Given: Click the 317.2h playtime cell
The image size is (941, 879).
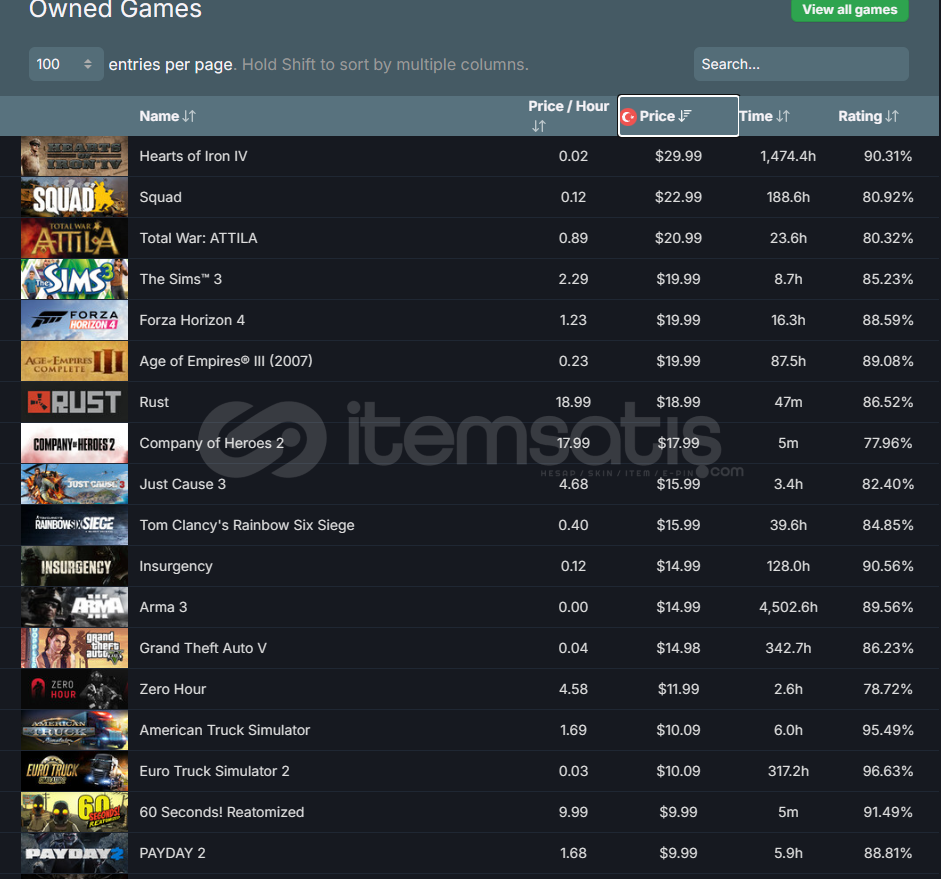Looking at the screenshot, I should [788, 771].
